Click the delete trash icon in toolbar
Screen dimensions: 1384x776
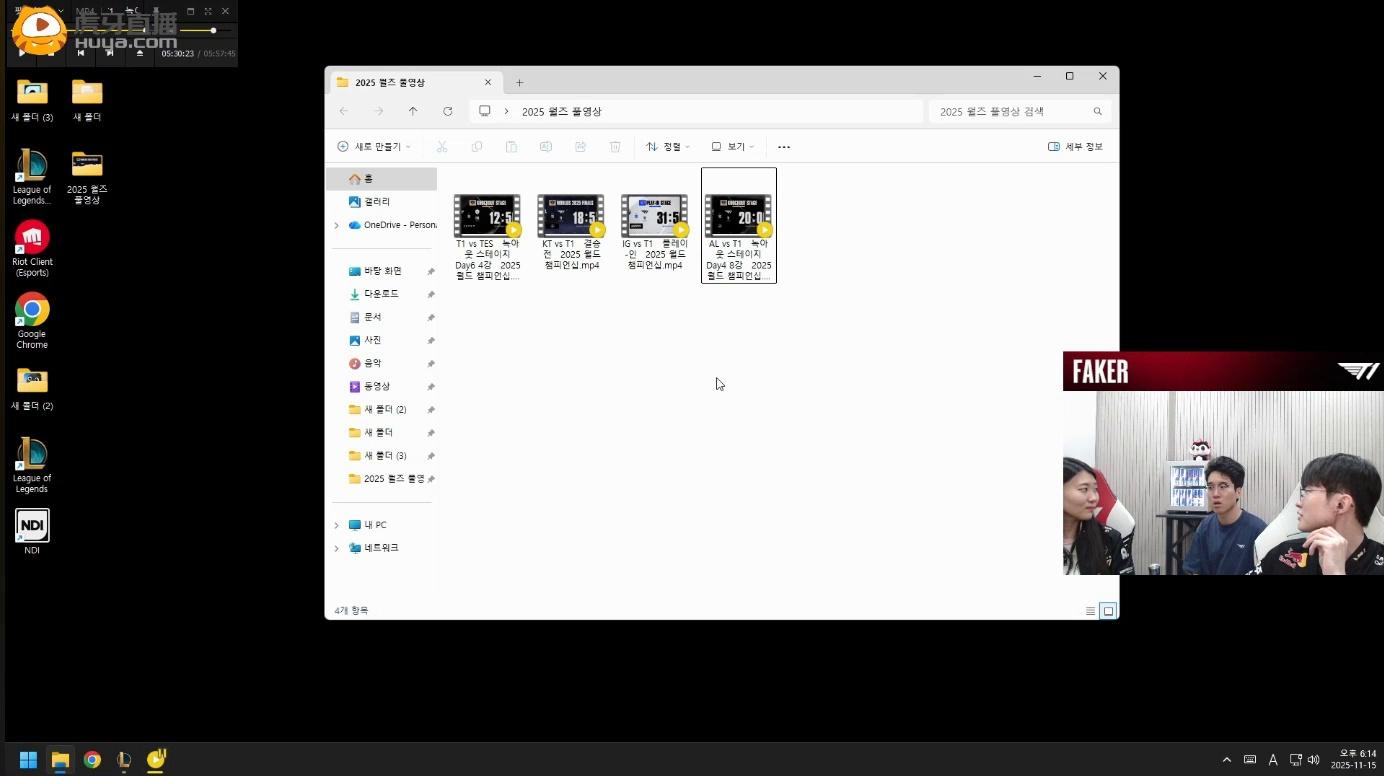click(x=615, y=147)
